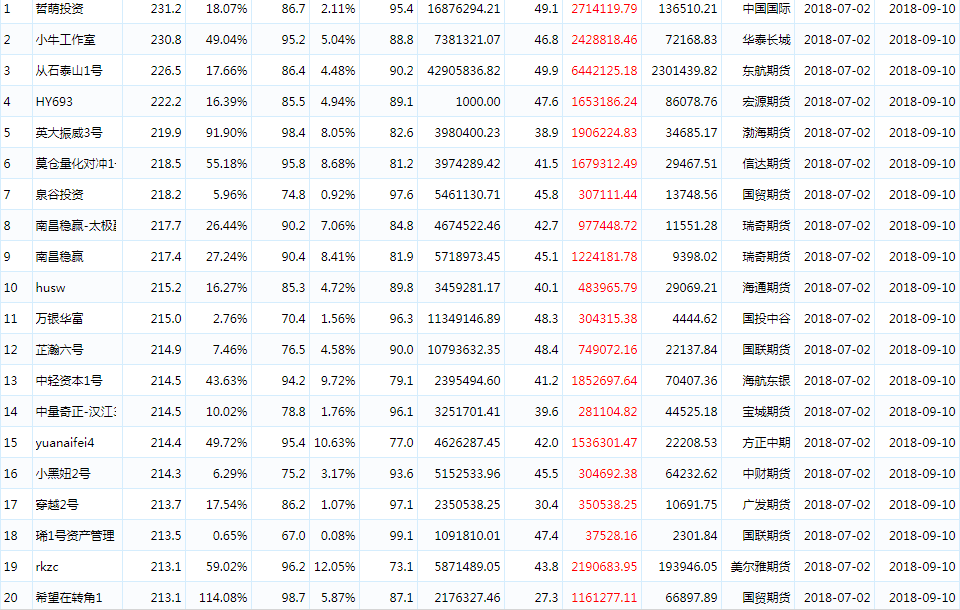960x610 pixels.
Task: Select the 莫仓量化对冲1 row name
Action: 76,164
